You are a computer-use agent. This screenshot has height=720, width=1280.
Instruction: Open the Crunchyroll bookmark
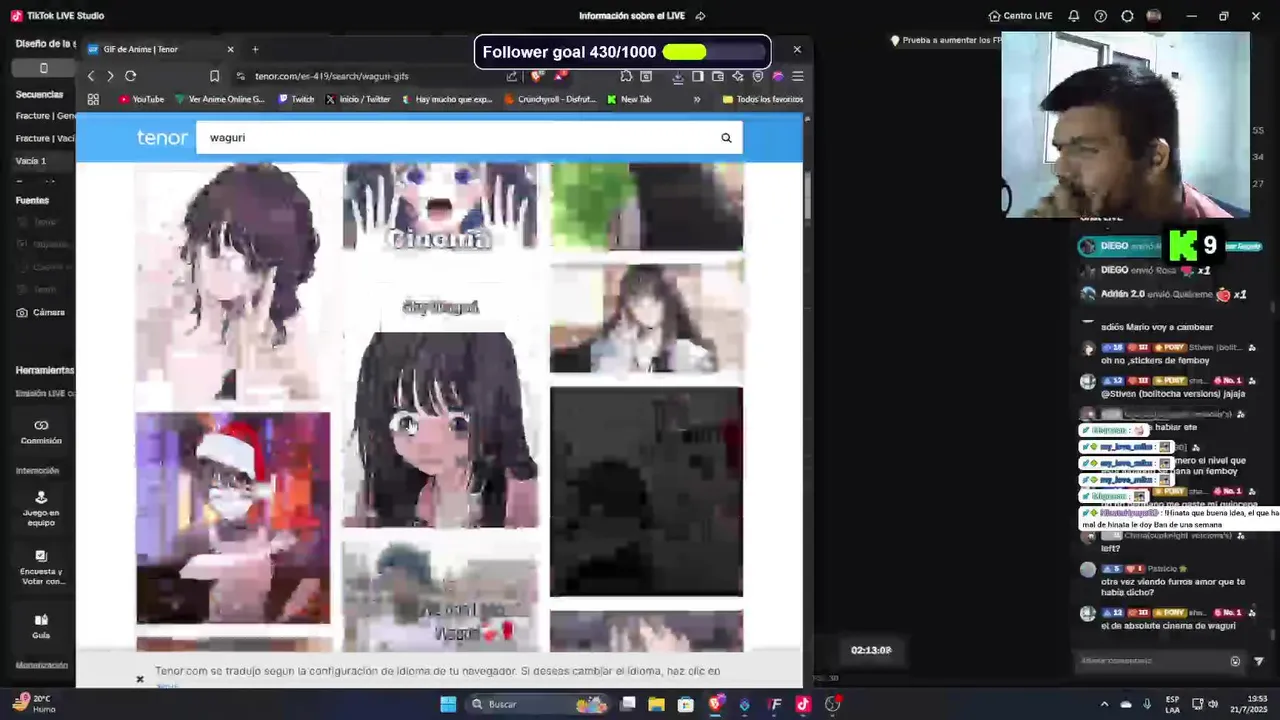550,99
